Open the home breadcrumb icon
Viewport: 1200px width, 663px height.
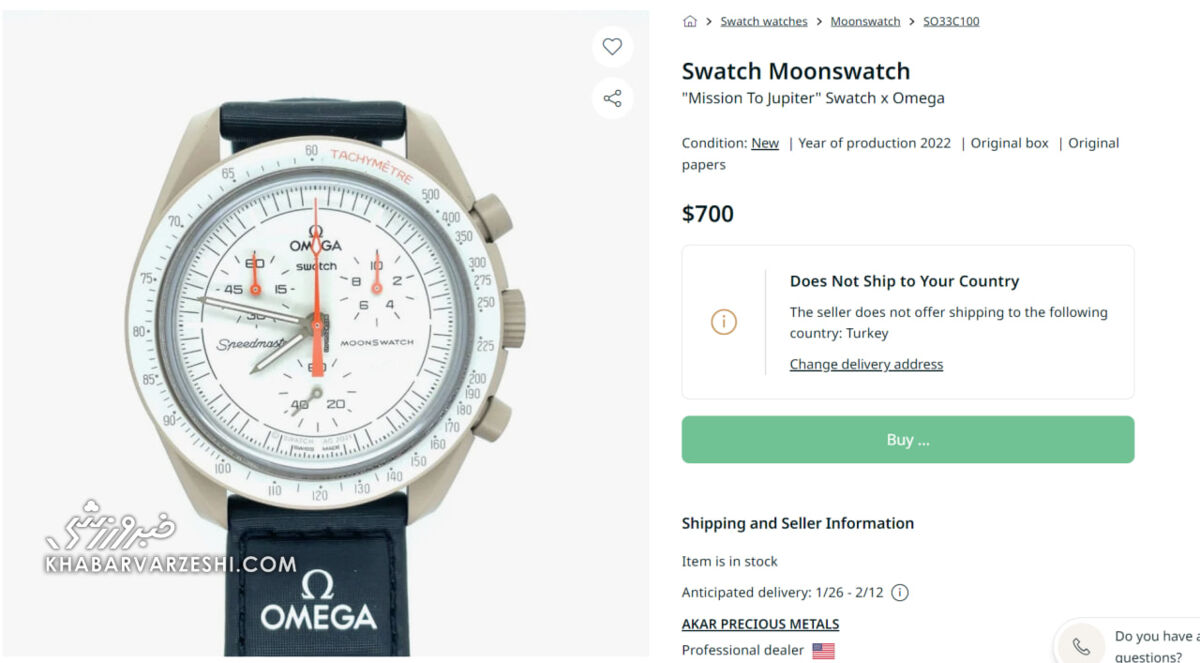coord(690,21)
